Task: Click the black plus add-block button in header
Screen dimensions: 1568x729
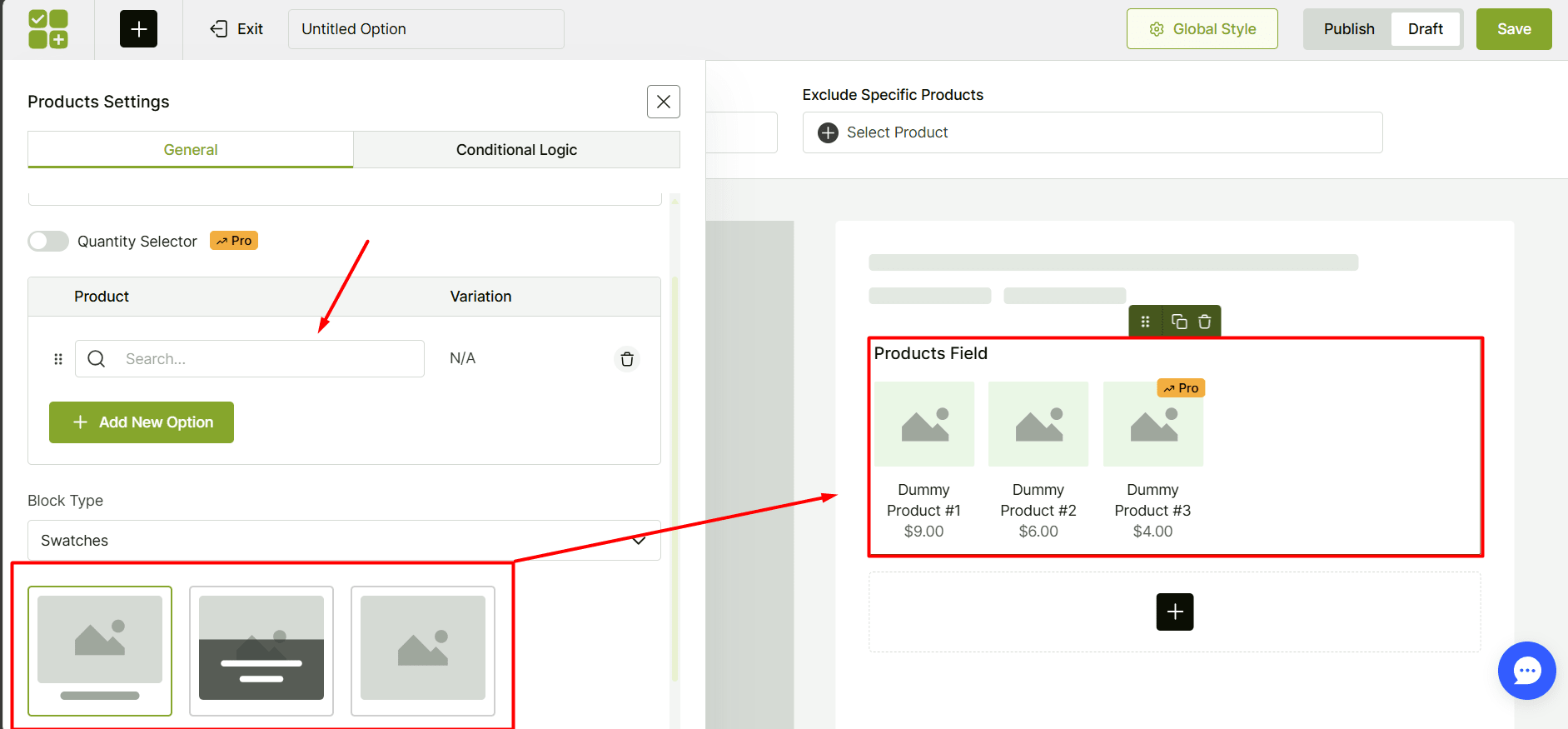Action: point(138,29)
